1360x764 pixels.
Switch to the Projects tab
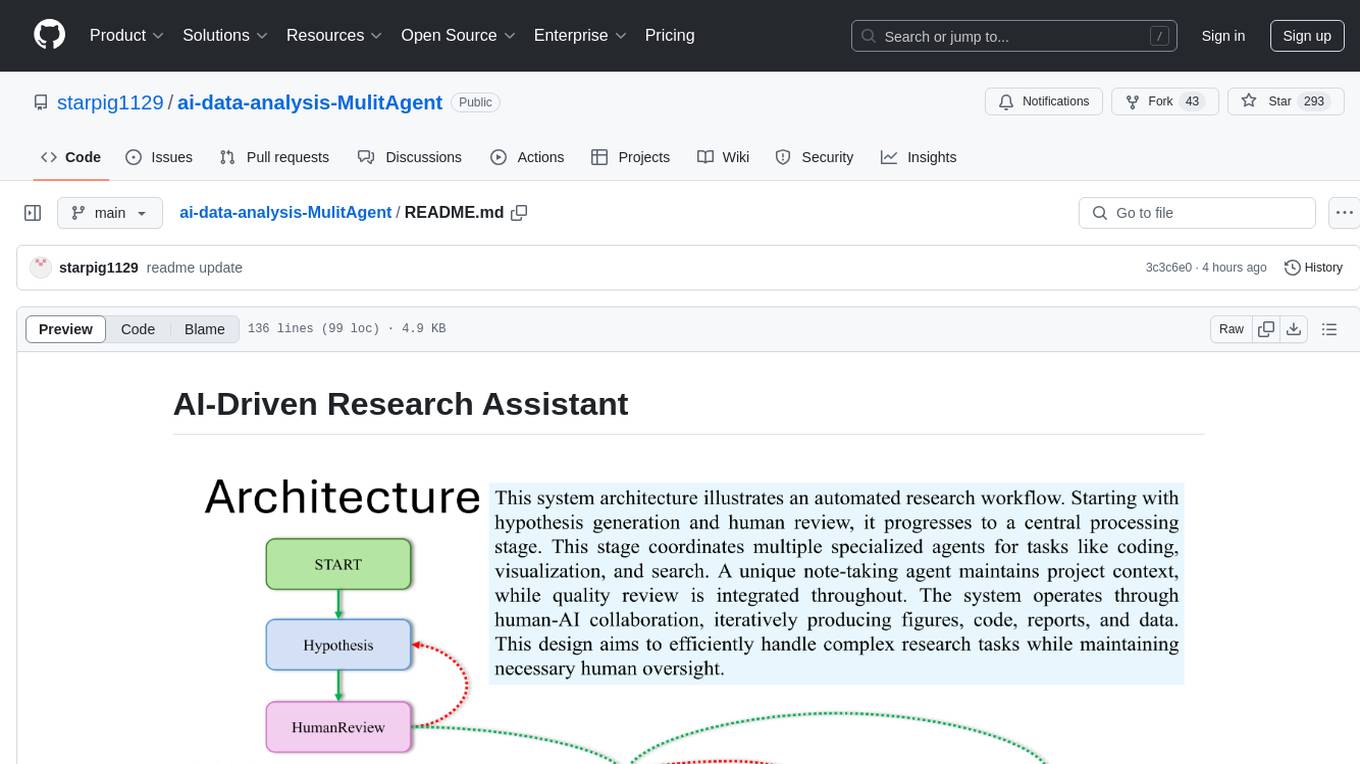tap(630, 157)
